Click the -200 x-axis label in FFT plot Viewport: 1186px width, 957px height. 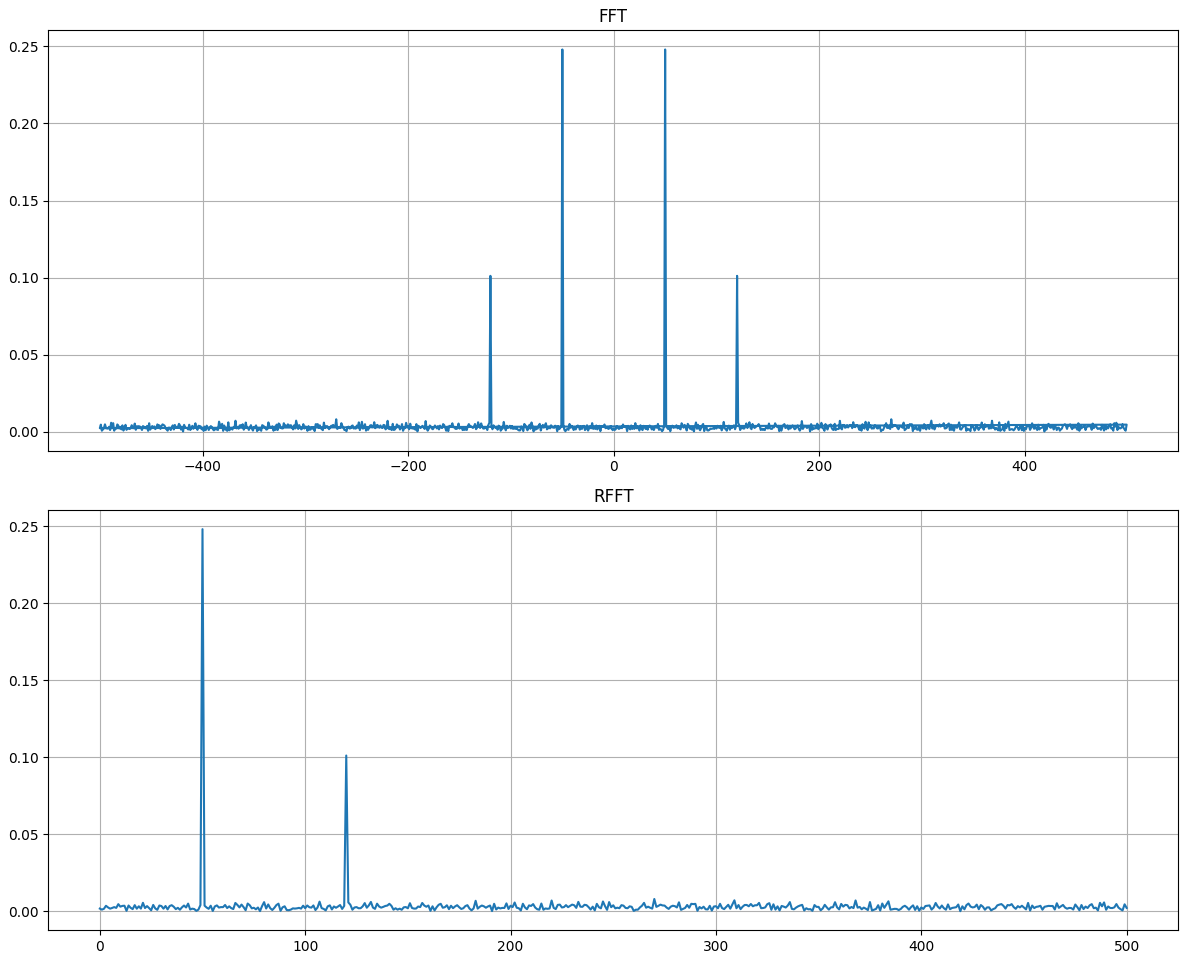pyautogui.click(x=408, y=466)
